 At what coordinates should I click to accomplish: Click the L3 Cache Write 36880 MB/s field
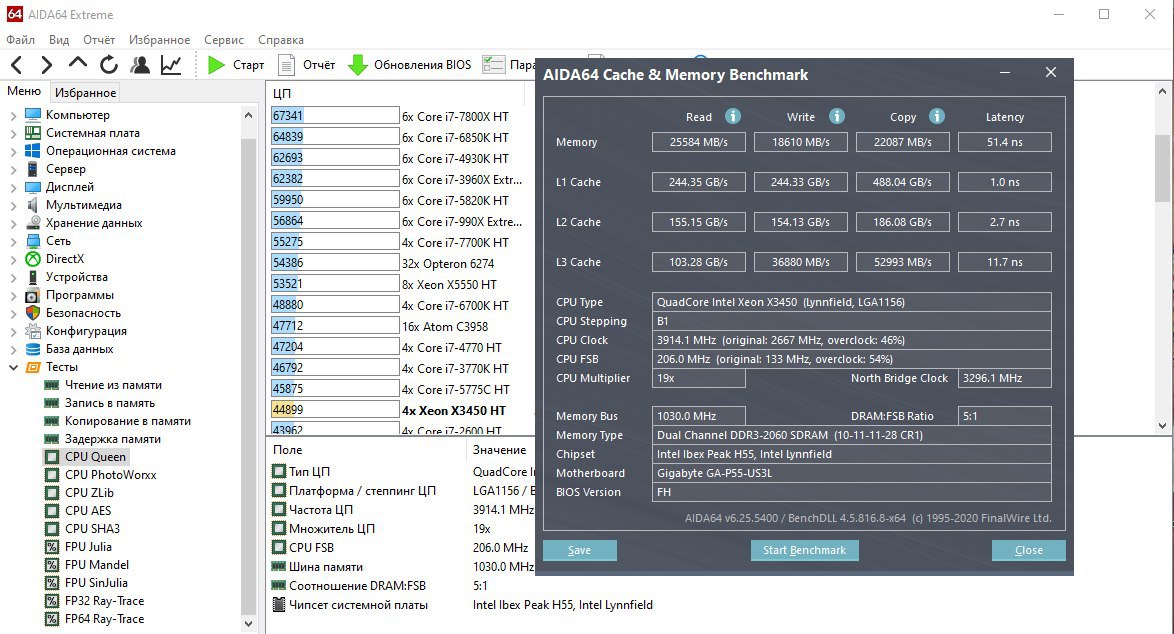pyautogui.click(x=800, y=262)
